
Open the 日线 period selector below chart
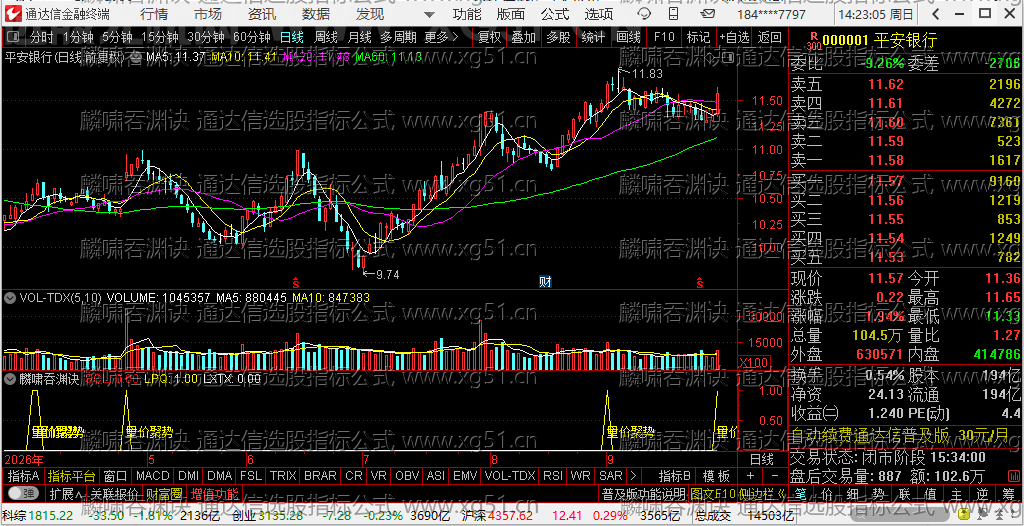(x=761, y=459)
